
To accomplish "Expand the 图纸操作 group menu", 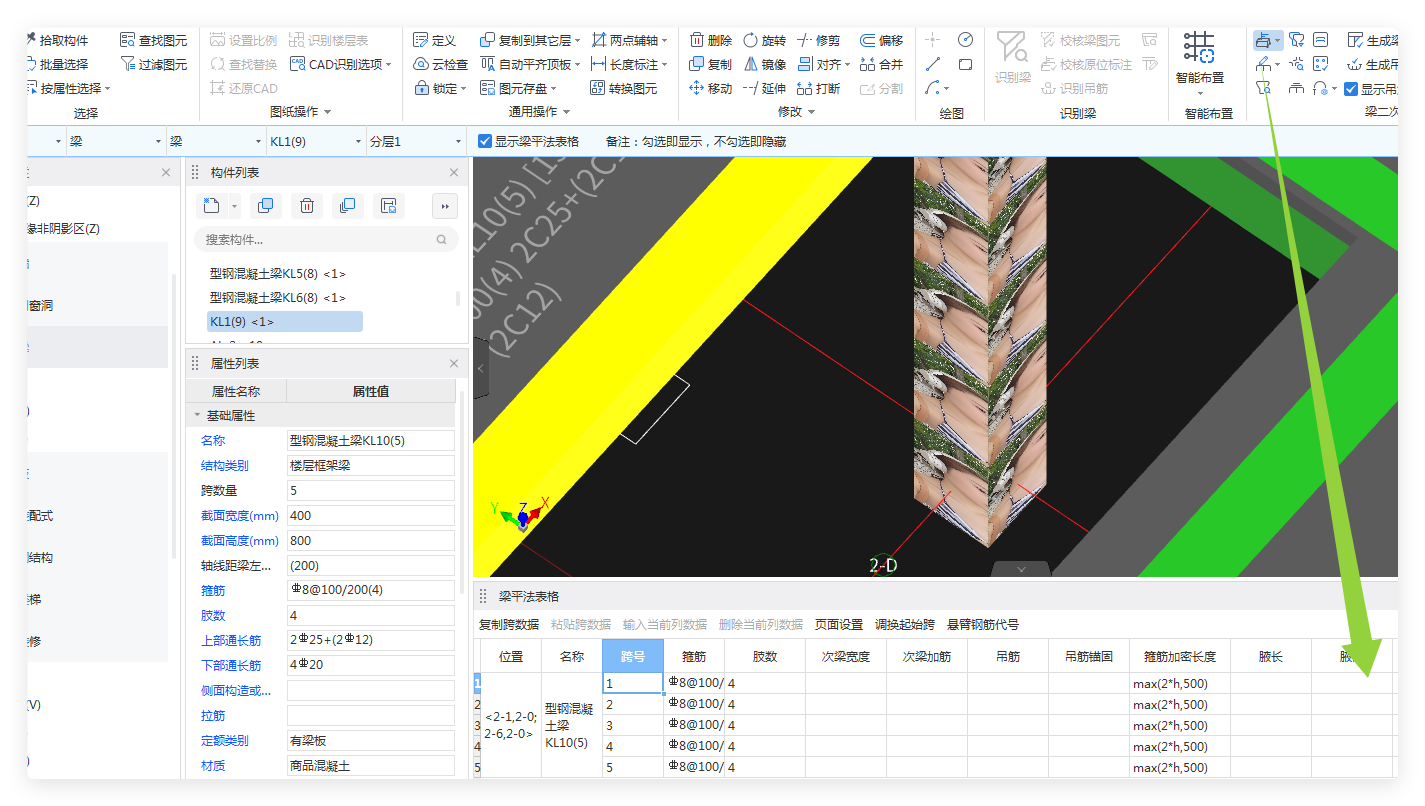I will (x=327, y=112).
